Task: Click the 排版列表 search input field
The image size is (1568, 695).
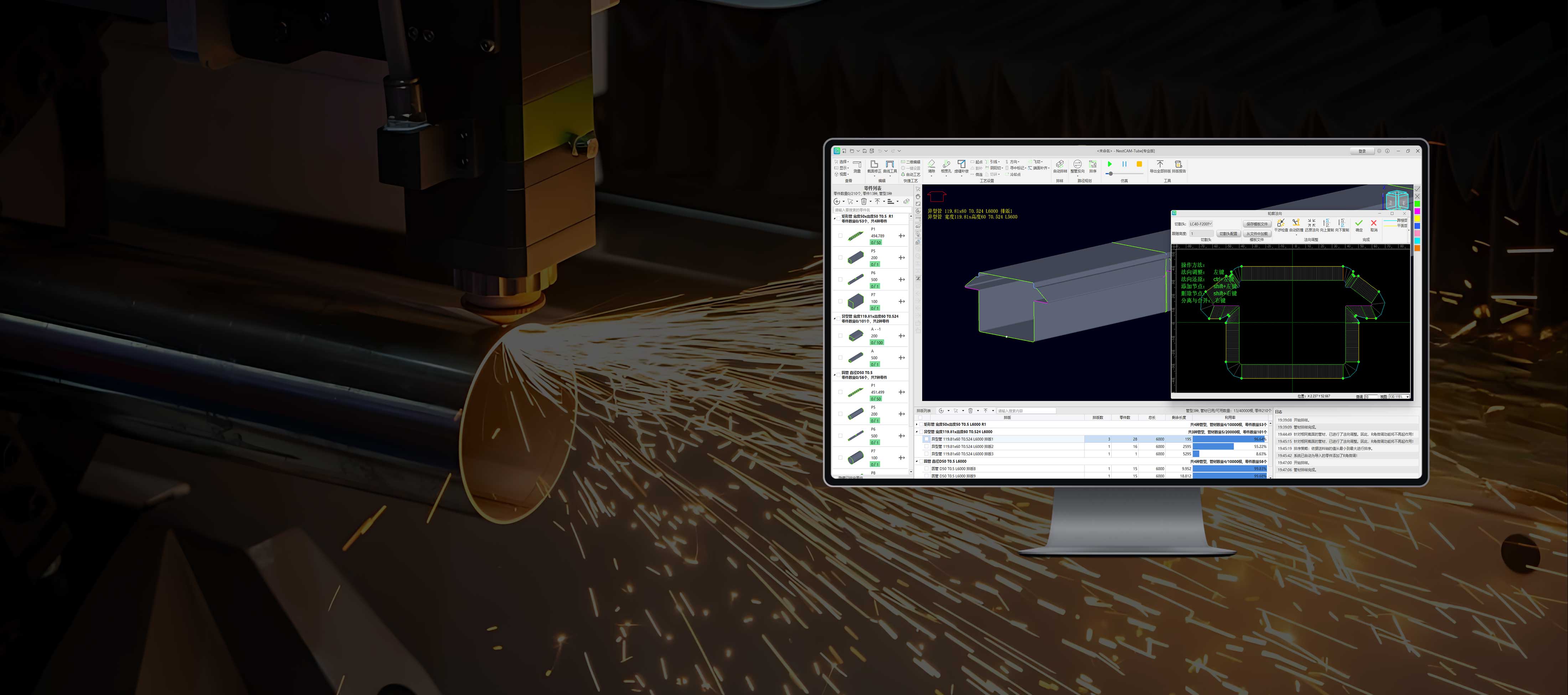Action: 1027,410
